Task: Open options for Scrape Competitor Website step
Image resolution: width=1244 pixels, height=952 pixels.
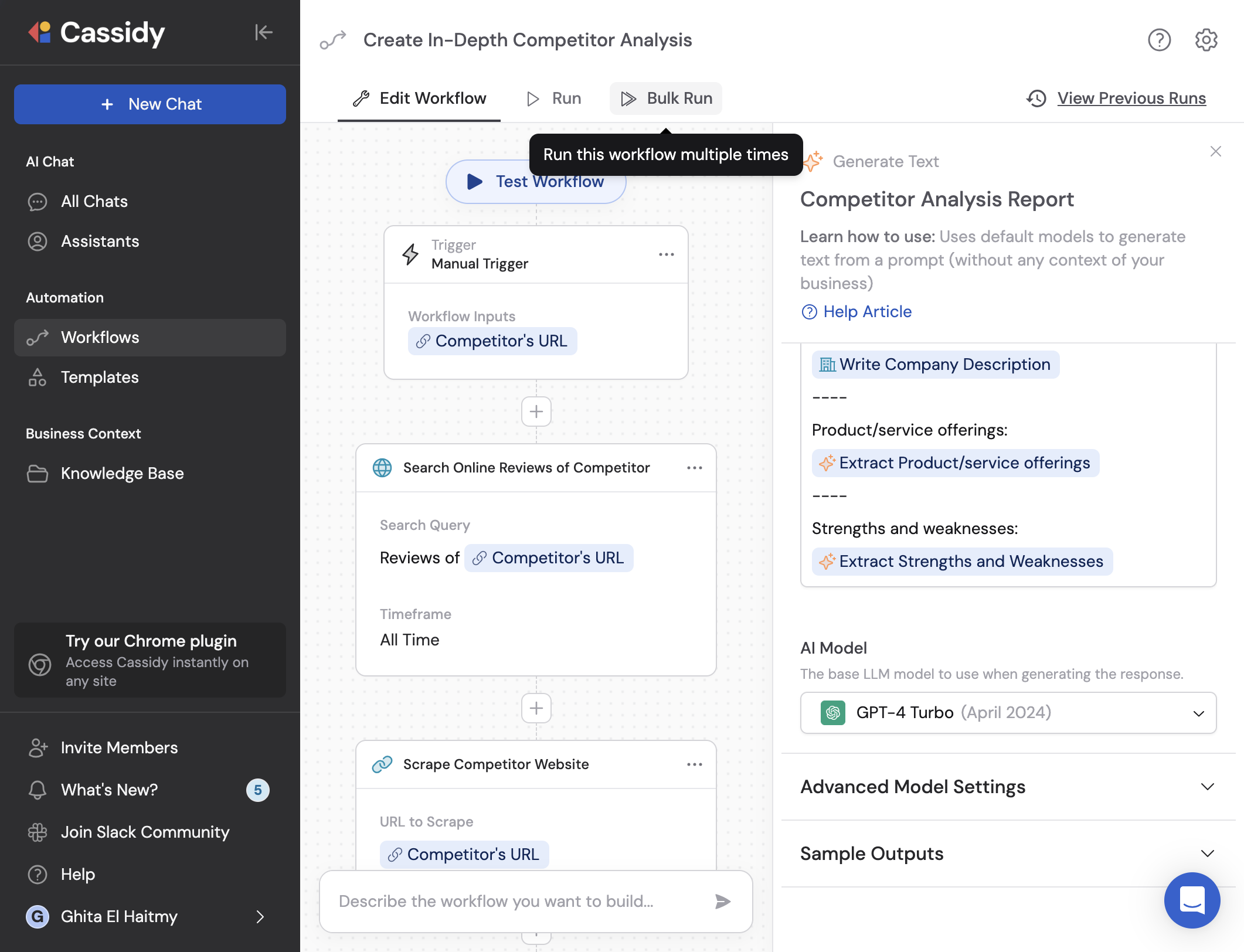Action: click(x=695, y=764)
